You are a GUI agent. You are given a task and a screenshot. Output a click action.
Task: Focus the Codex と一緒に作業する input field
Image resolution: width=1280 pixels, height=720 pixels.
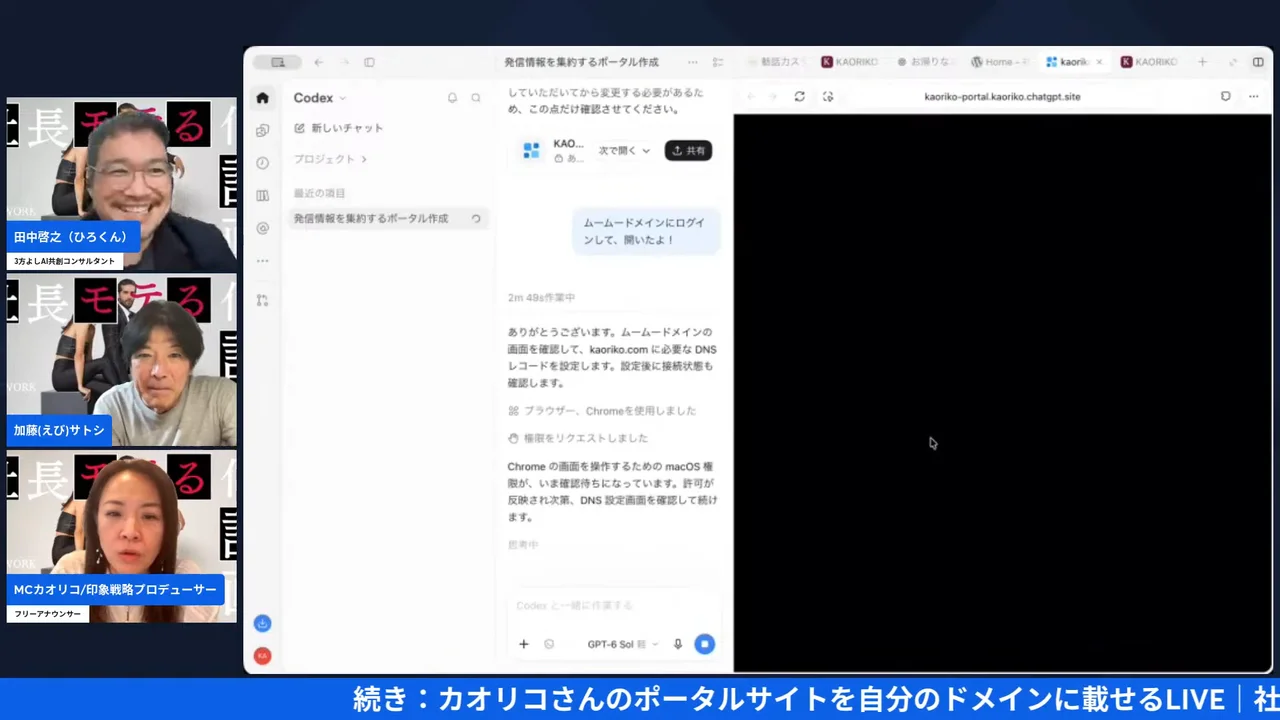tap(615, 606)
